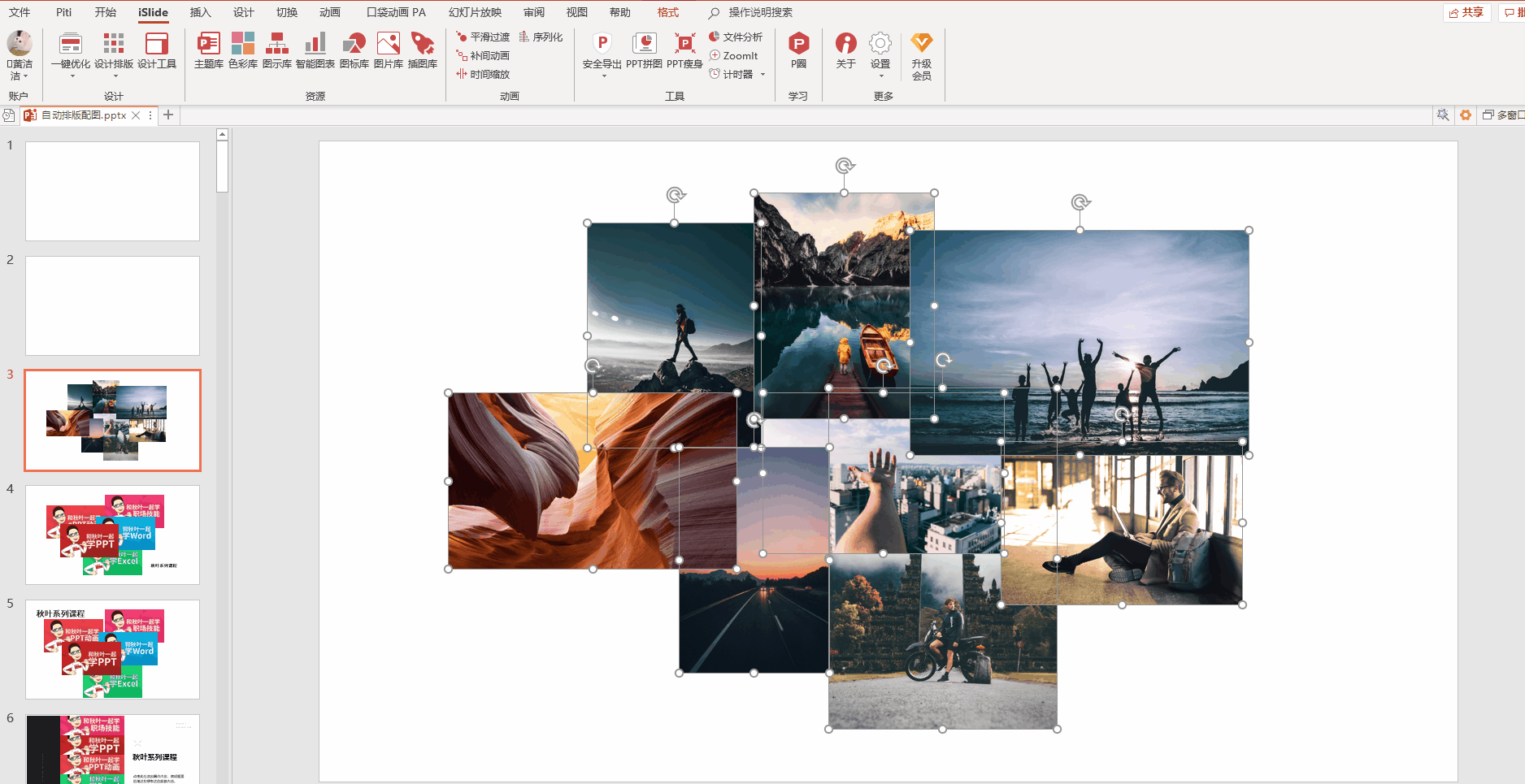Open the 关于 about info
1525x784 pixels.
845,50
